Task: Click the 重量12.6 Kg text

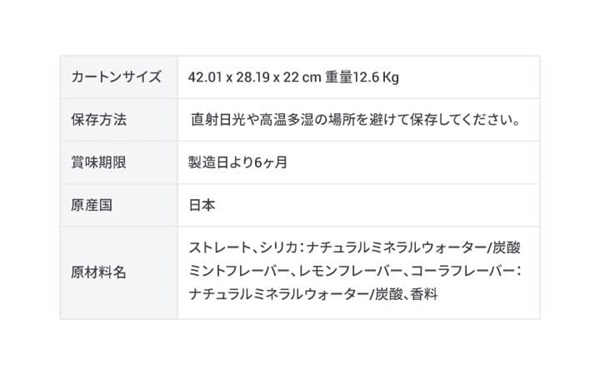Action: click(x=362, y=77)
